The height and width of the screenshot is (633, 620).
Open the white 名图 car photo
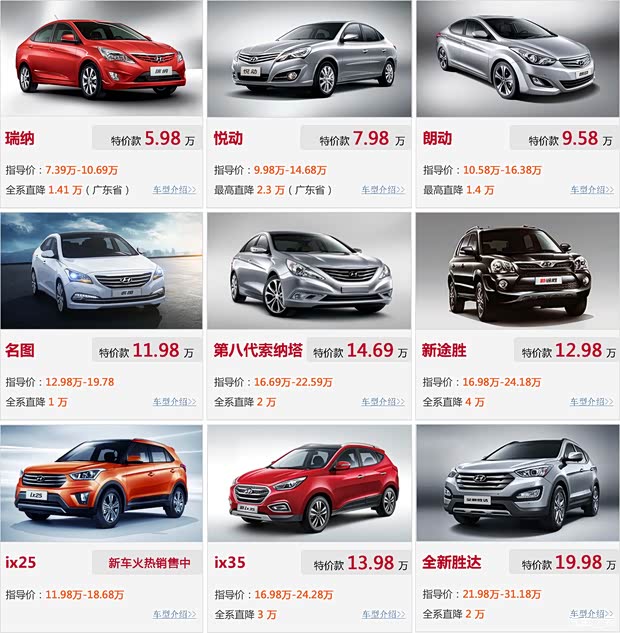click(101, 270)
